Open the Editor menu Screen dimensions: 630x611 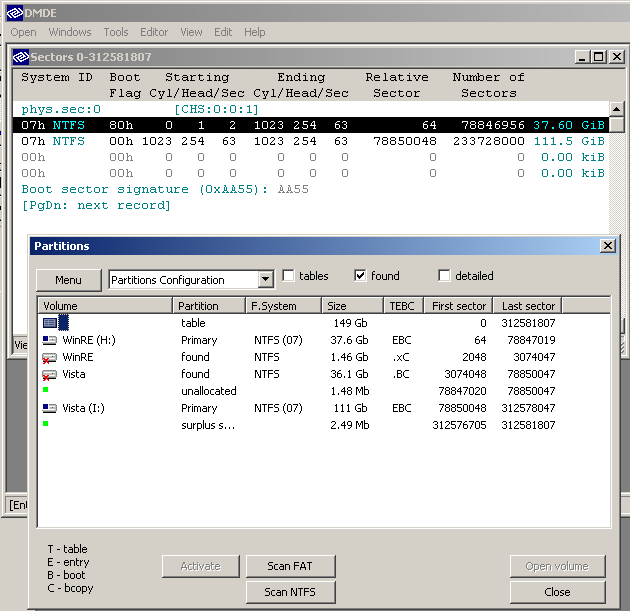(x=154, y=32)
